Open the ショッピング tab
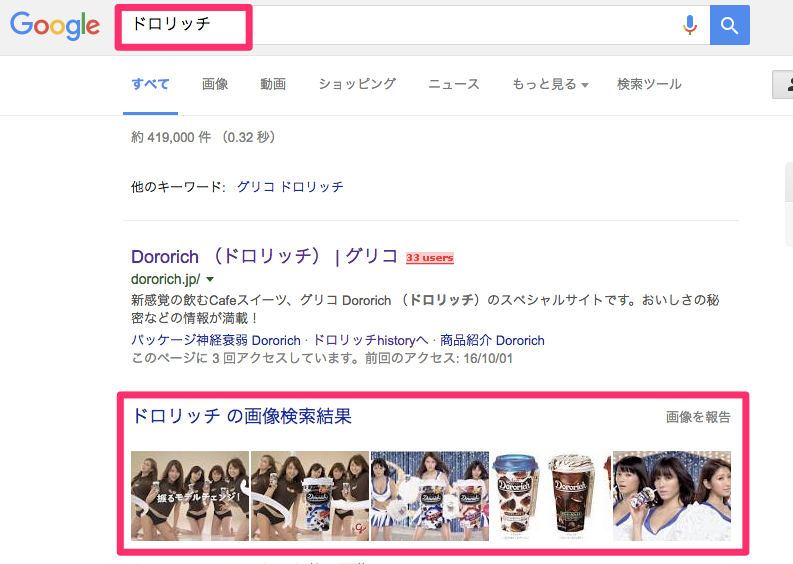 [x=357, y=84]
